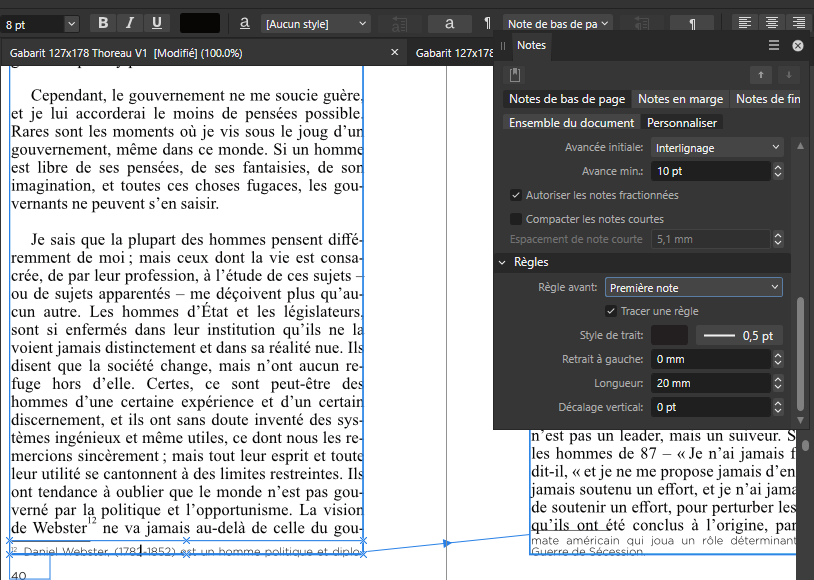Screen dimensions: 814x580
Task: Click the 'Décalage vertical' stepper
Action: coord(778,407)
